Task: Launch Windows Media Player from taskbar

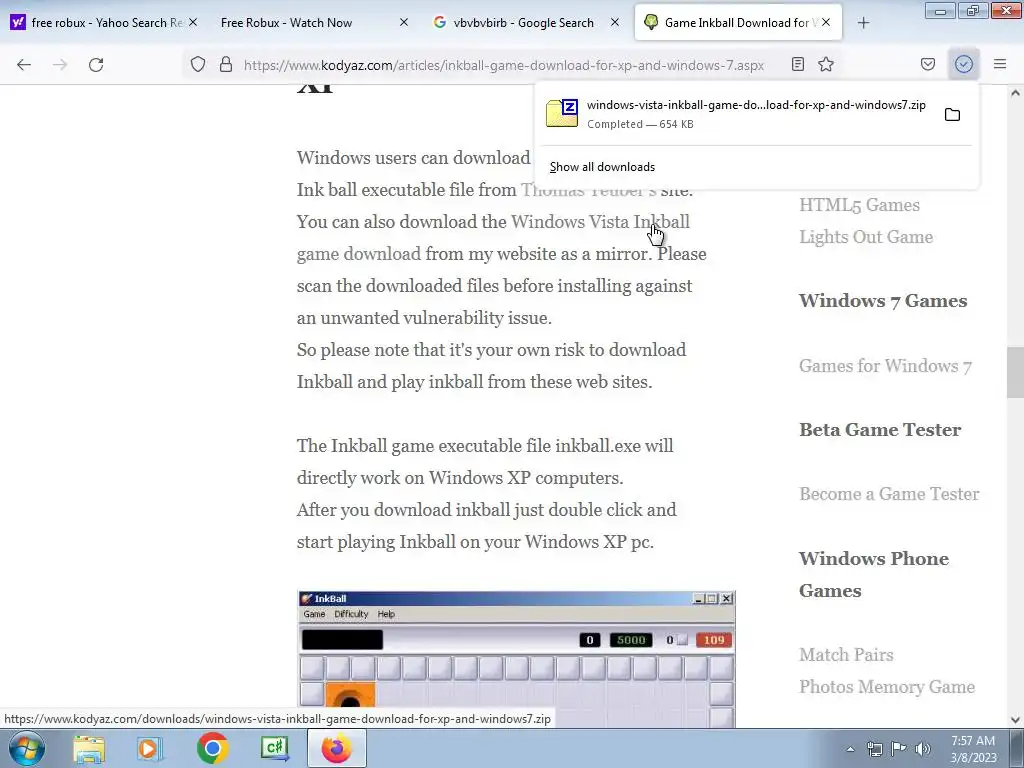Action: [x=150, y=748]
